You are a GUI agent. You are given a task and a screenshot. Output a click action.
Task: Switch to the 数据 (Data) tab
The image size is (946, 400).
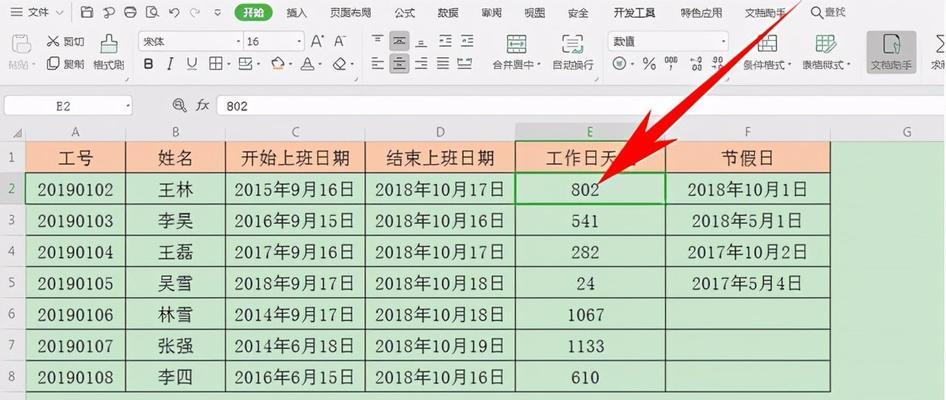tap(448, 12)
